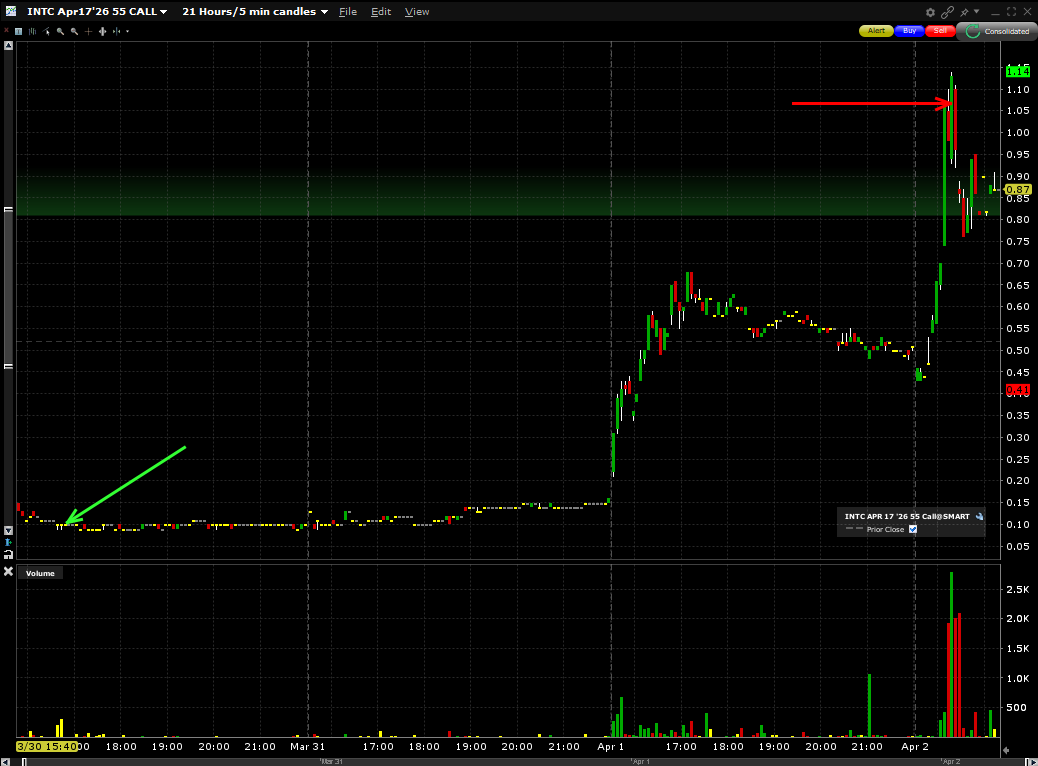The image size is (1038, 766).
Task: Click the vertical scrollbar up arrow
Action: [8, 46]
